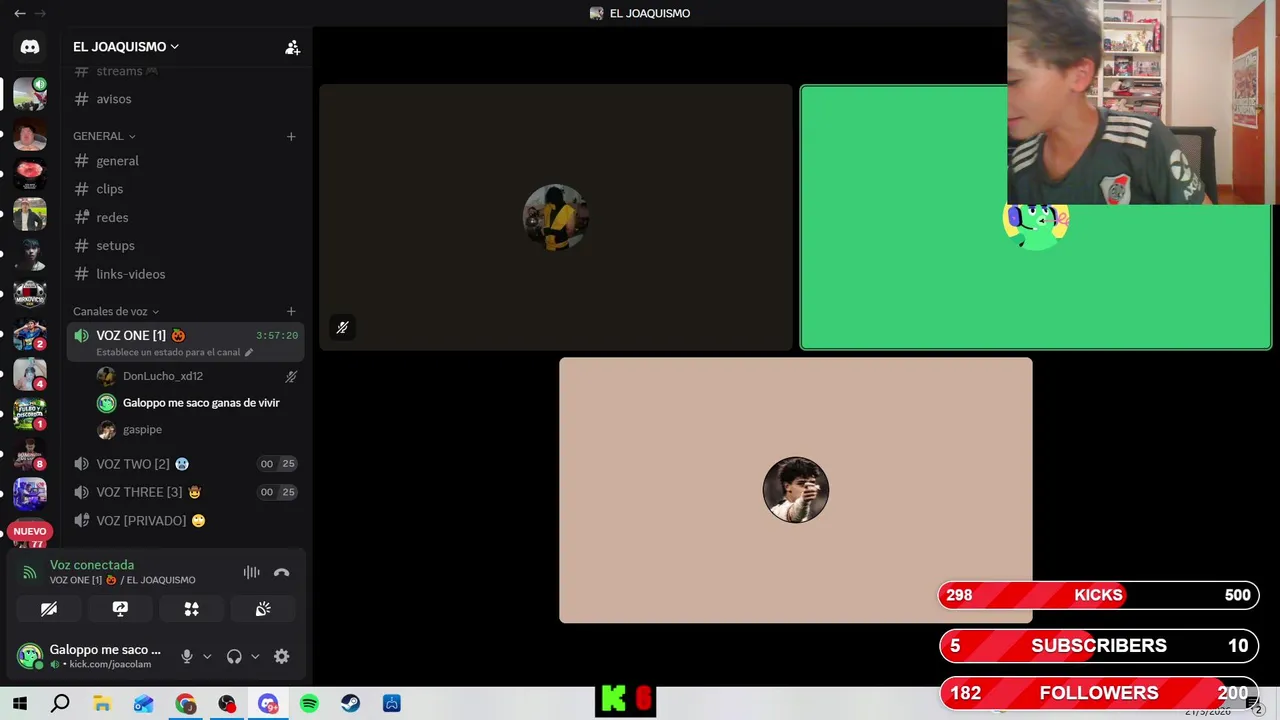
Task: Join the VOZ TWO [2] voice channel
Action: (185, 464)
